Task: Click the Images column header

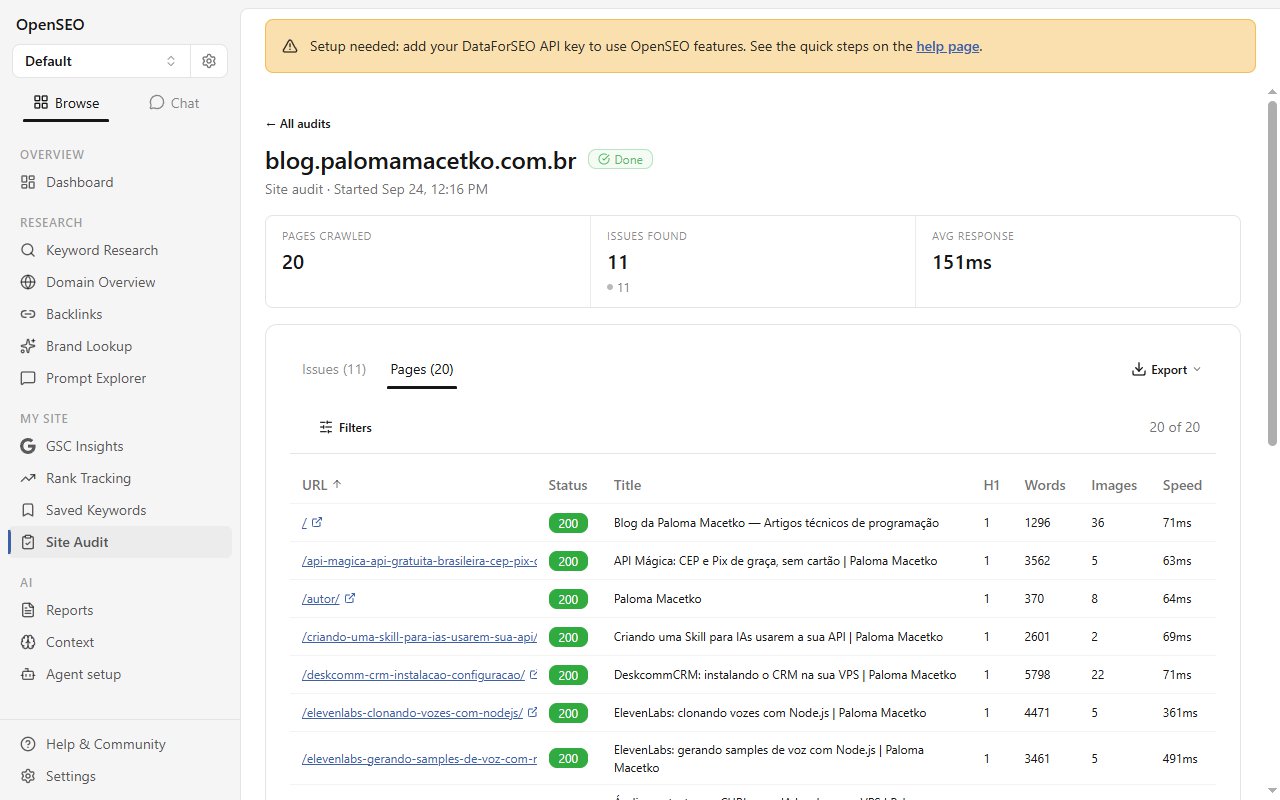Action: 1114,485
